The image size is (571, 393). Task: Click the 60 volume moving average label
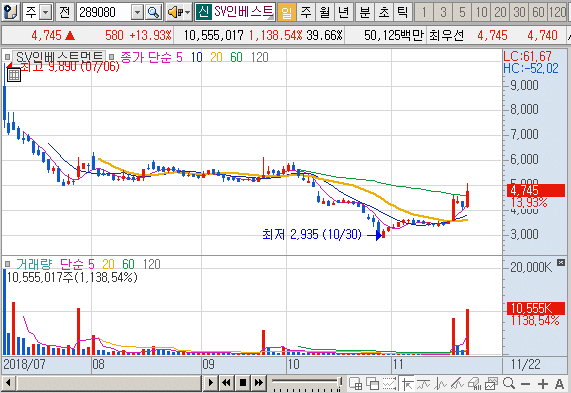(129, 264)
